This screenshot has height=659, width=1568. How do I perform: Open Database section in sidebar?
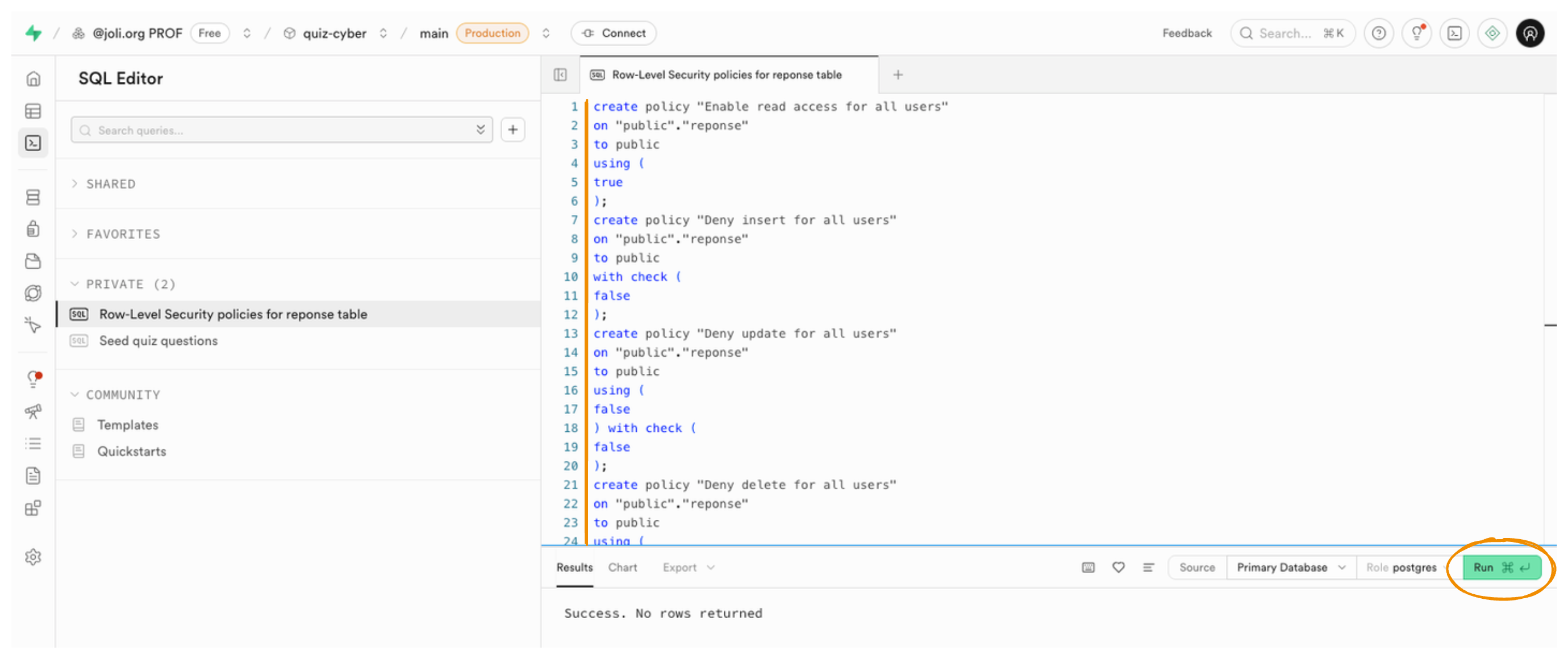coord(34,197)
